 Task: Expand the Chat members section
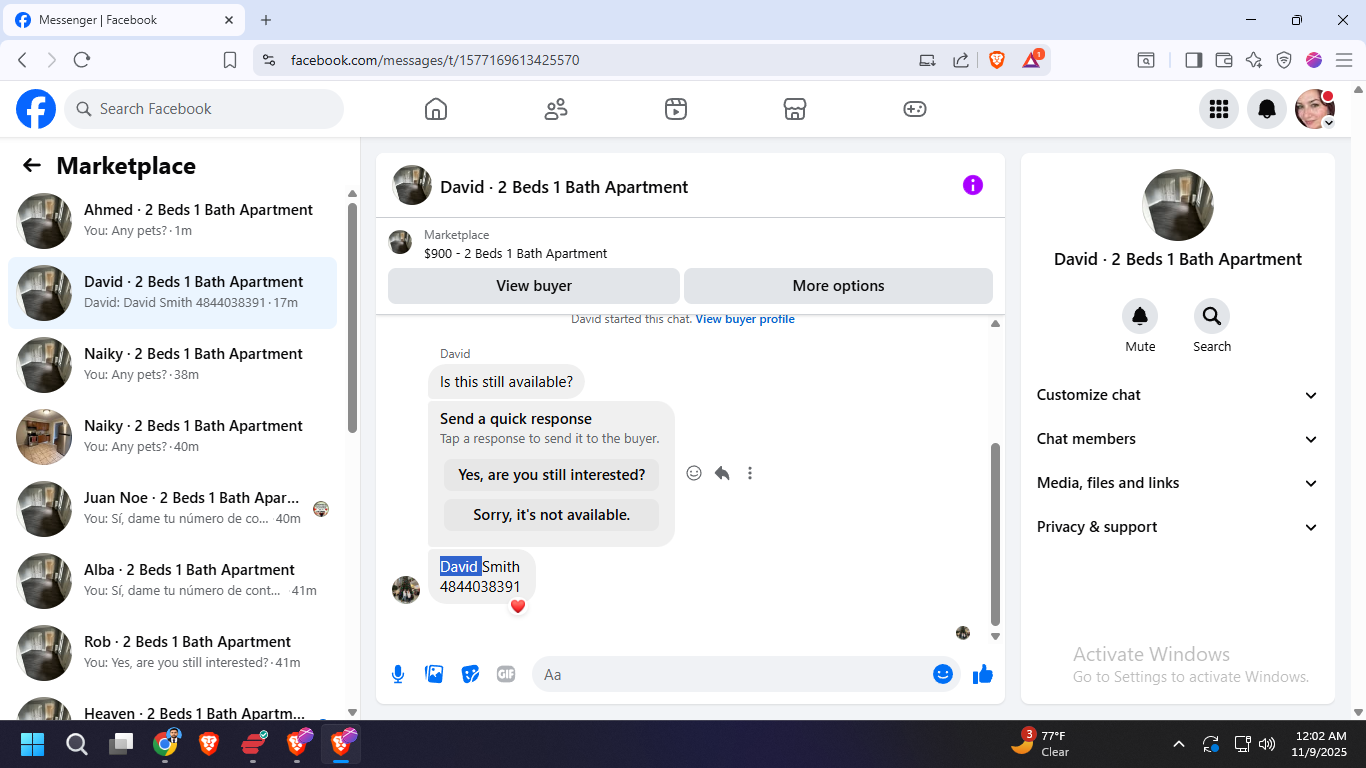coord(1178,439)
